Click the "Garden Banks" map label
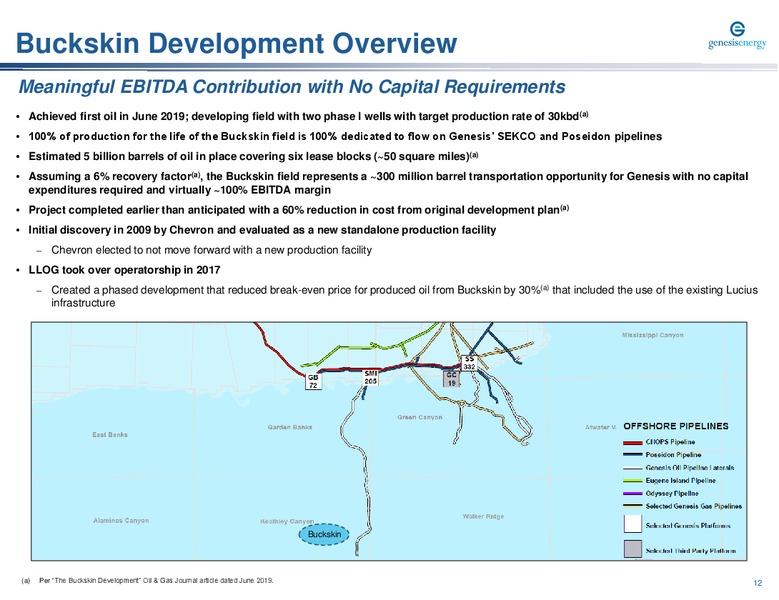This screenshot has height=600, width=779. tap(290, 427)
